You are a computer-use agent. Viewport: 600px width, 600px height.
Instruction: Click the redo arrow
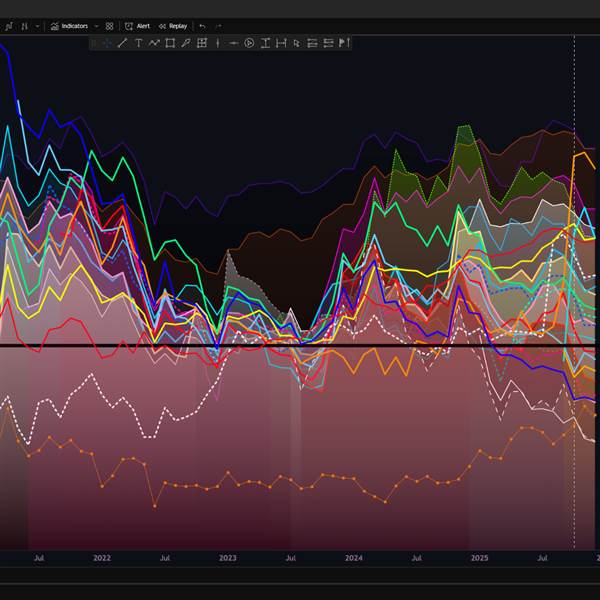[x=219, y=26]
